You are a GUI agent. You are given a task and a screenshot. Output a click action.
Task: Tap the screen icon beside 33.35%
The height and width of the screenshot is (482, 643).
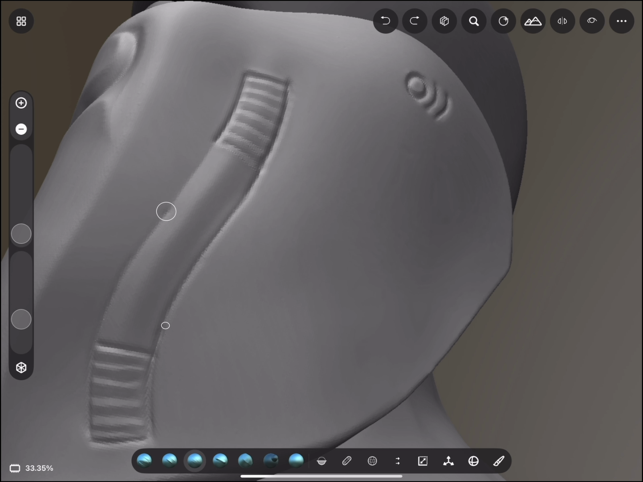click(15, 468)
